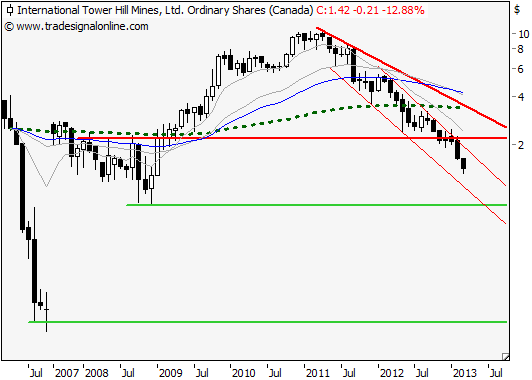Select the lowest green support line
Viewport: 532px width, 380px height.
(267, 322)
